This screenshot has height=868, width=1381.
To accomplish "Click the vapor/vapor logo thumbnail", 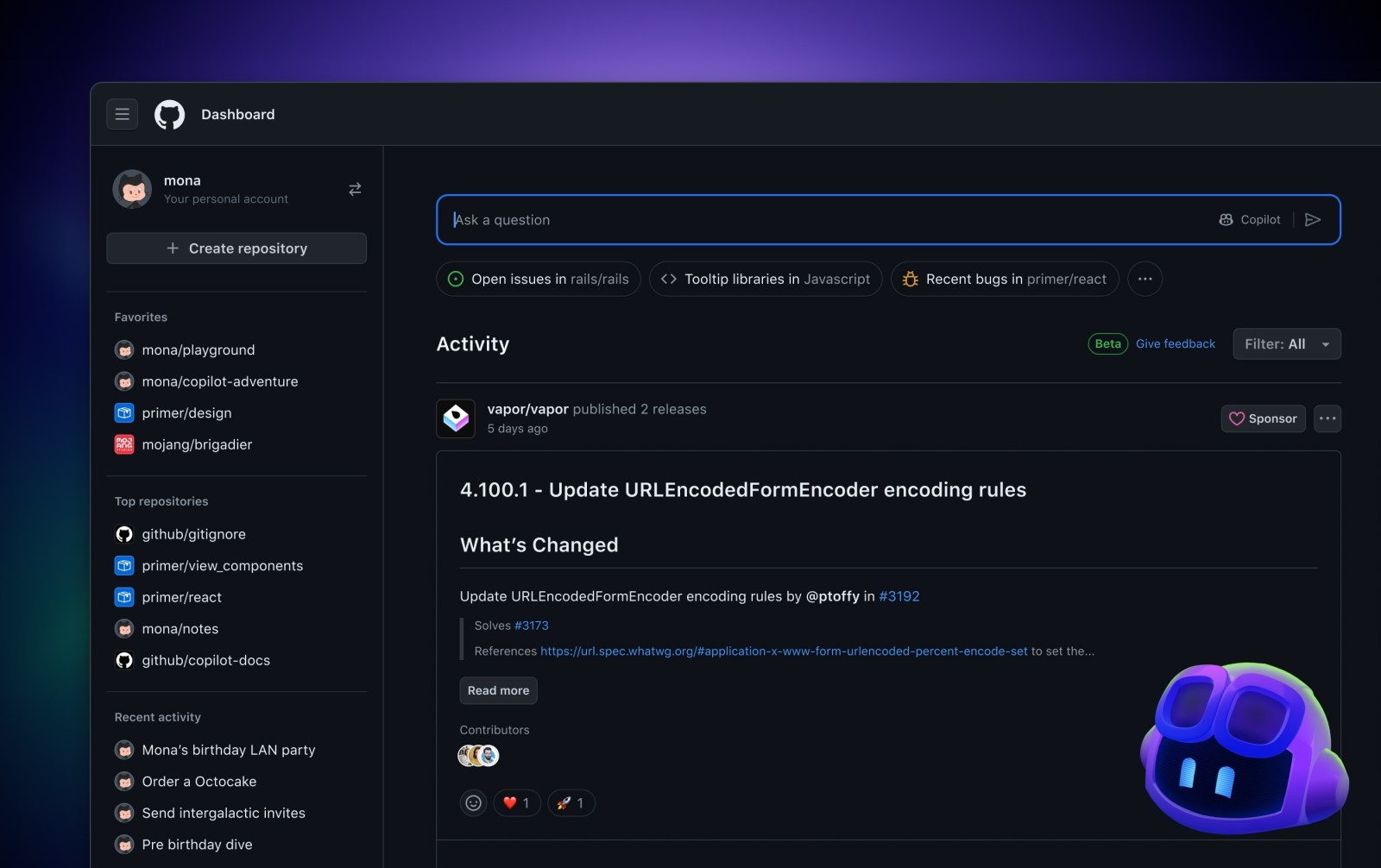I will click(456, 418).
